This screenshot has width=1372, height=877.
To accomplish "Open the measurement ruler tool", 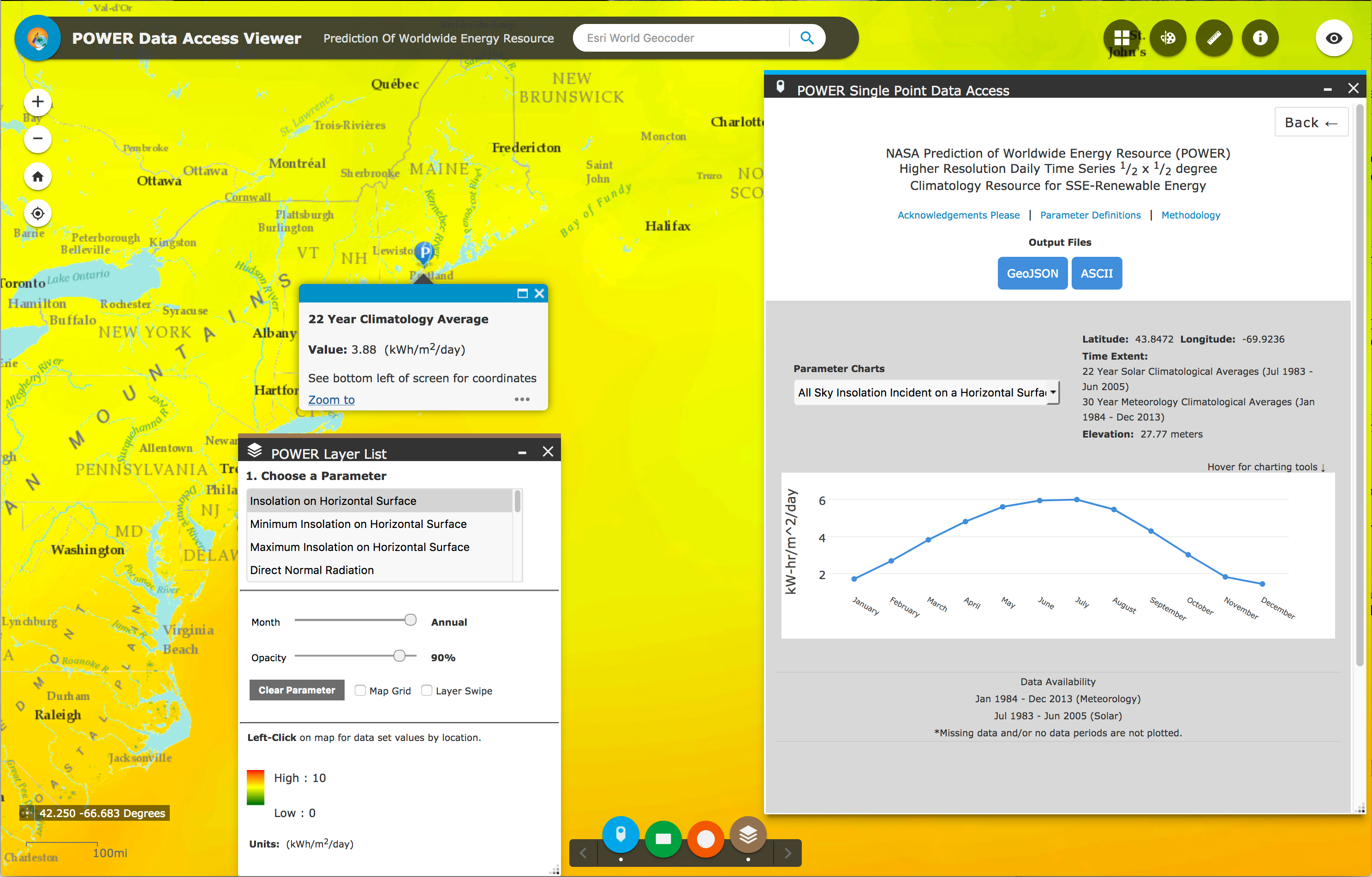I will 1214,38.
